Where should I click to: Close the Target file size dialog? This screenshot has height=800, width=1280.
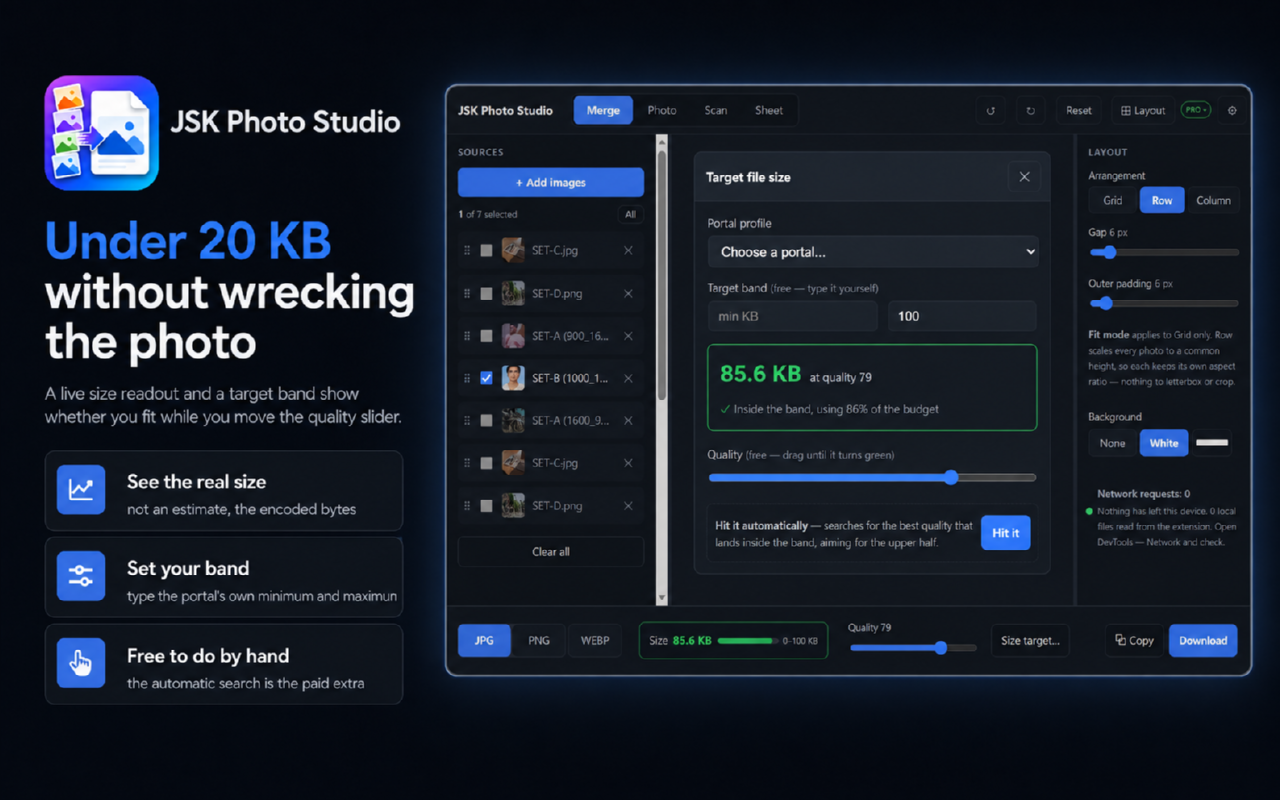click(x=1024, y=177)
